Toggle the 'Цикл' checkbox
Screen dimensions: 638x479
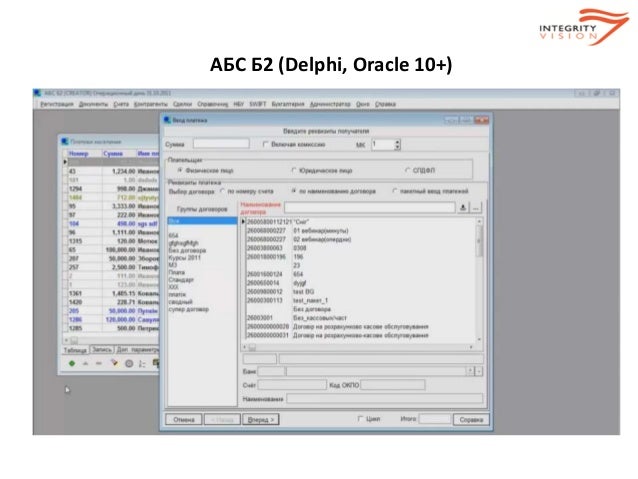[360, 418]
